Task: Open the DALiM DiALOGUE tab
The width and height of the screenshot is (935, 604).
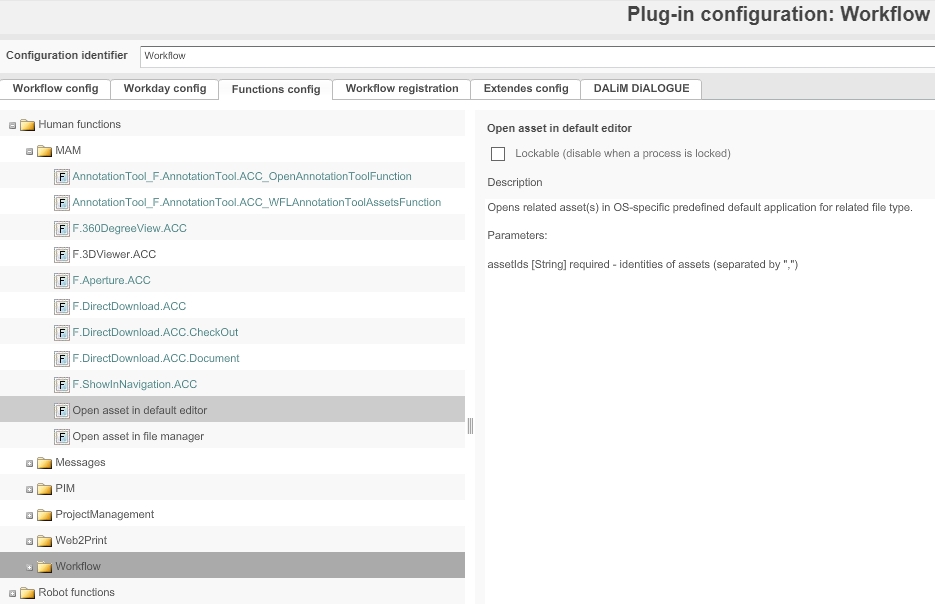Action: point(641,88)
